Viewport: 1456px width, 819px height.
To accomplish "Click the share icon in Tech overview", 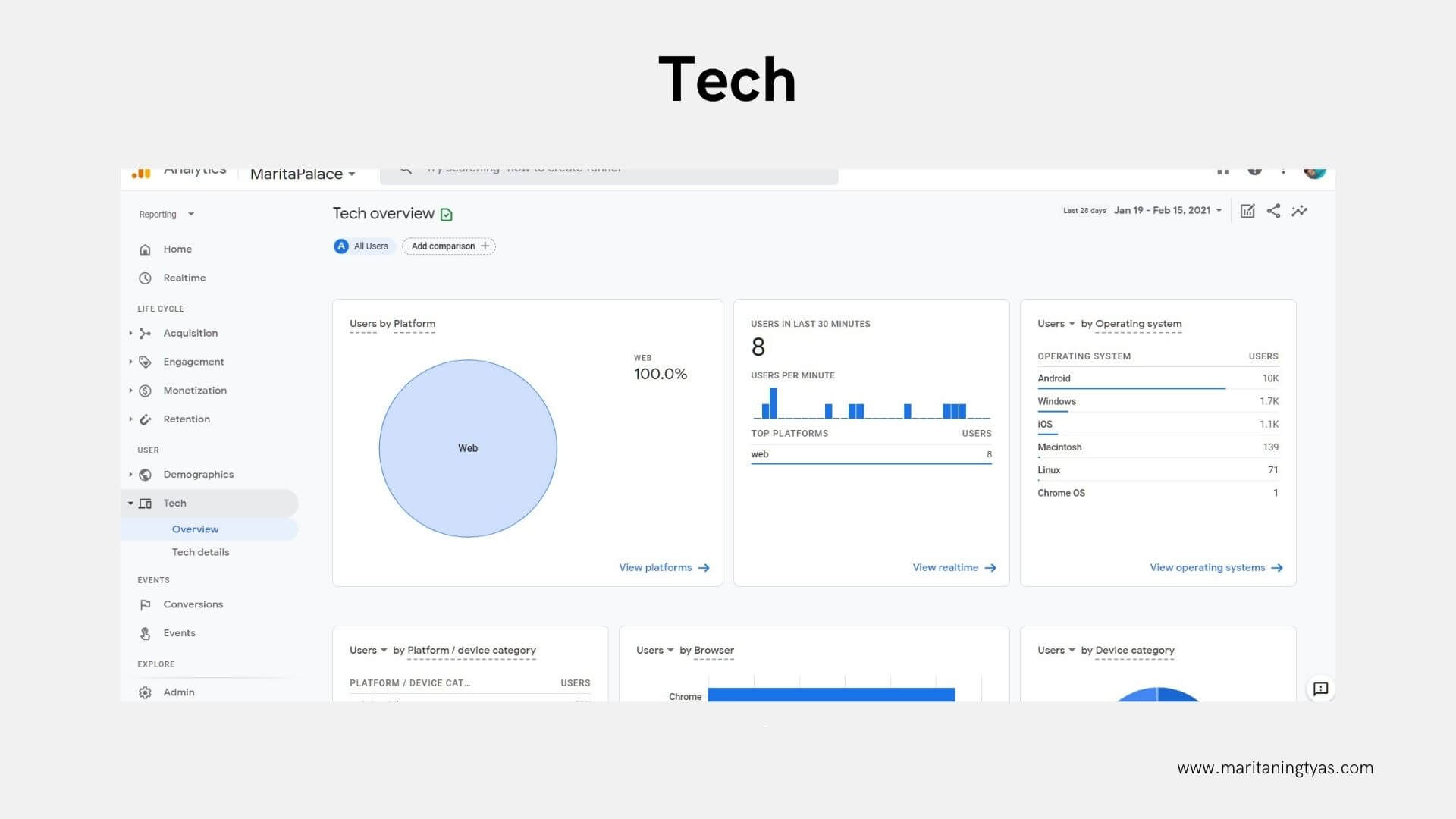I will 1273,211.
